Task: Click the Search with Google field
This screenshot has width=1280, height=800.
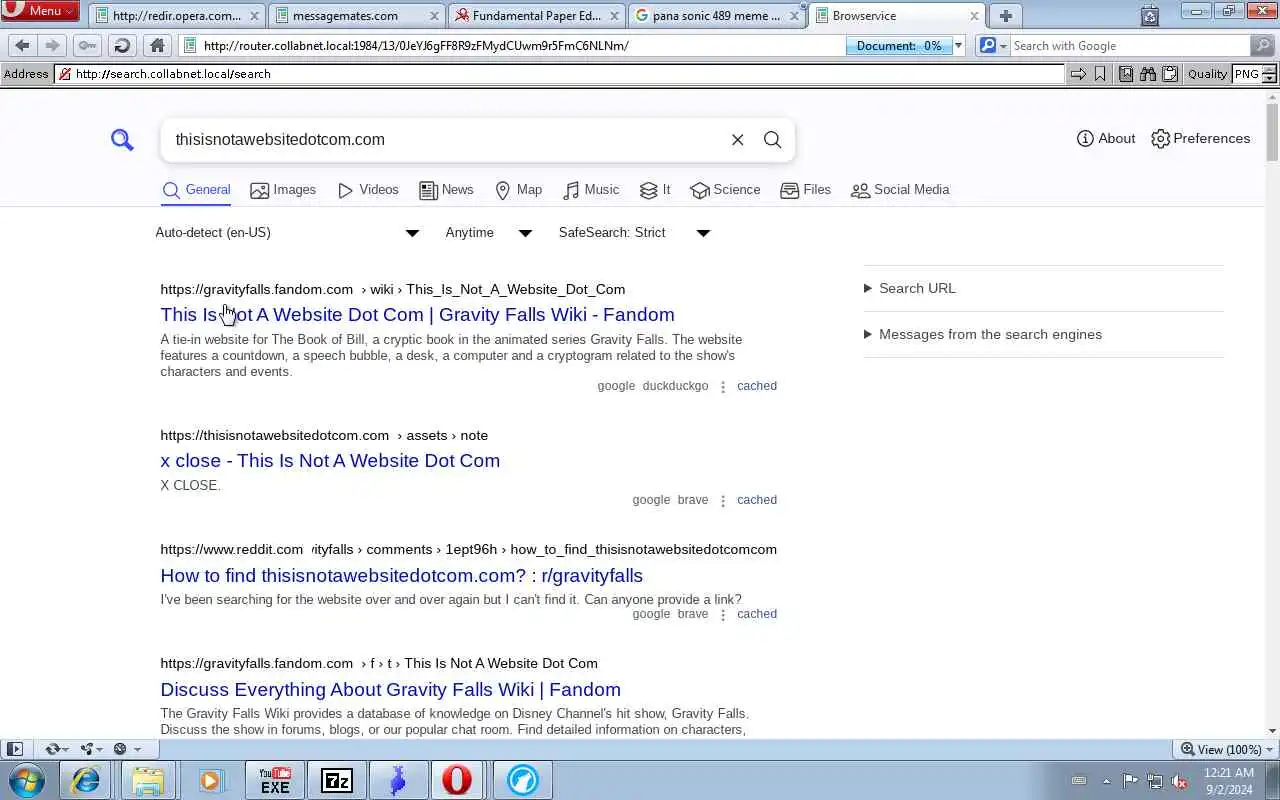Action: (1130, 45)
